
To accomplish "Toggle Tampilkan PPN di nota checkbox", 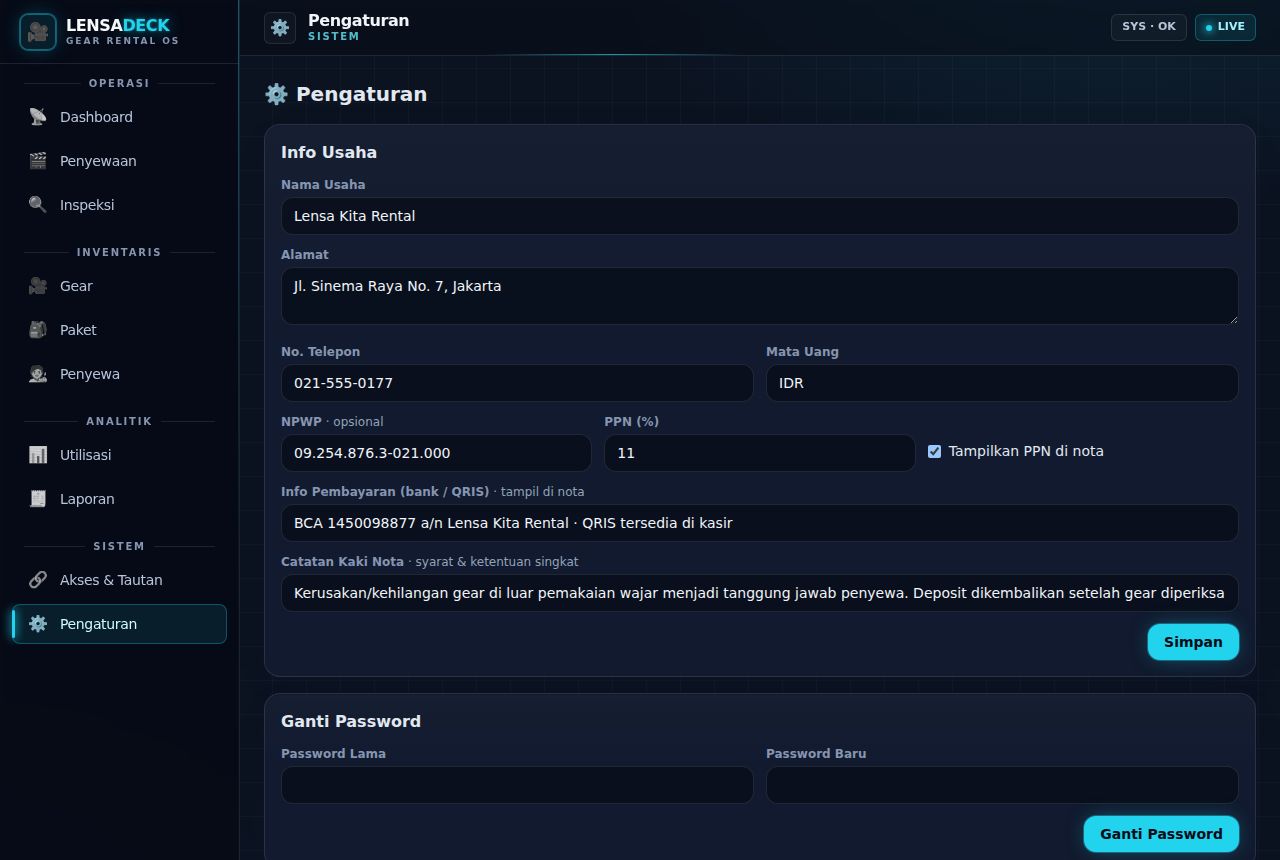I will click(x=934, y=451).
